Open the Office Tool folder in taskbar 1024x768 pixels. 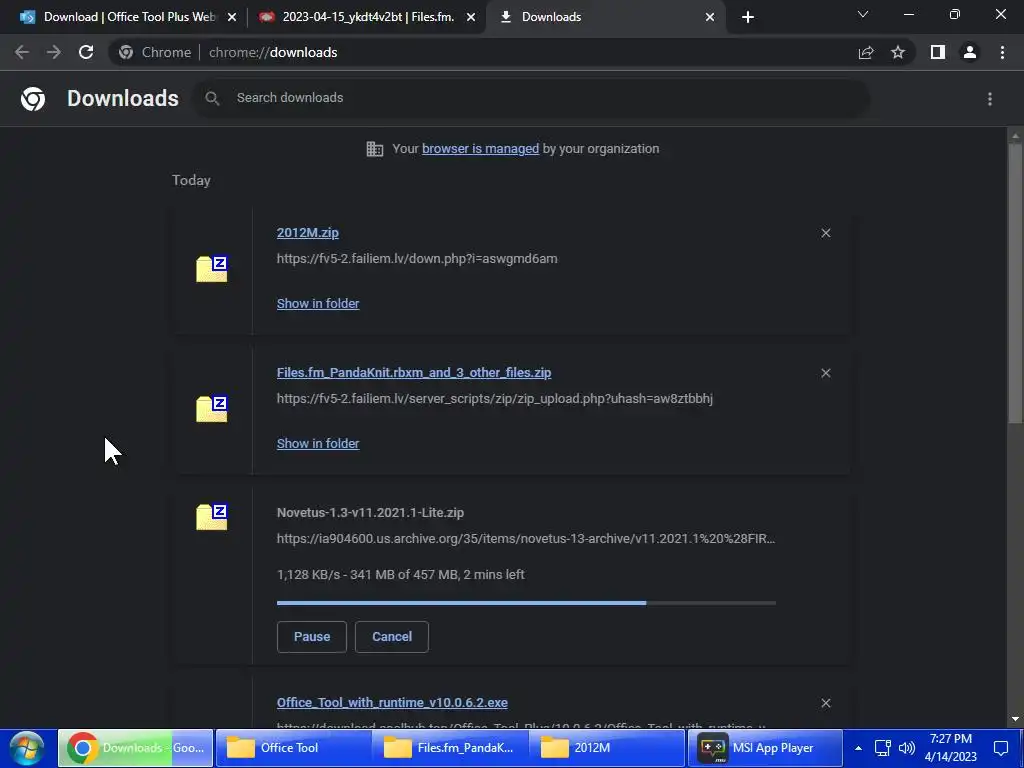point(293,748)
